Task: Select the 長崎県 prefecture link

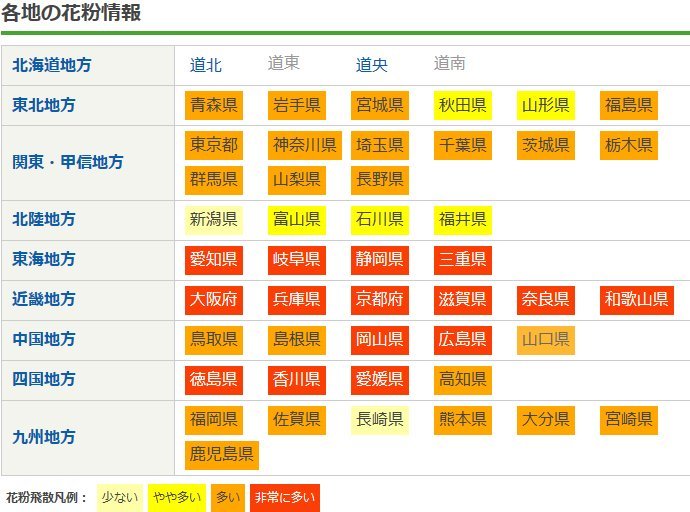Action: [x=379, y=419]
